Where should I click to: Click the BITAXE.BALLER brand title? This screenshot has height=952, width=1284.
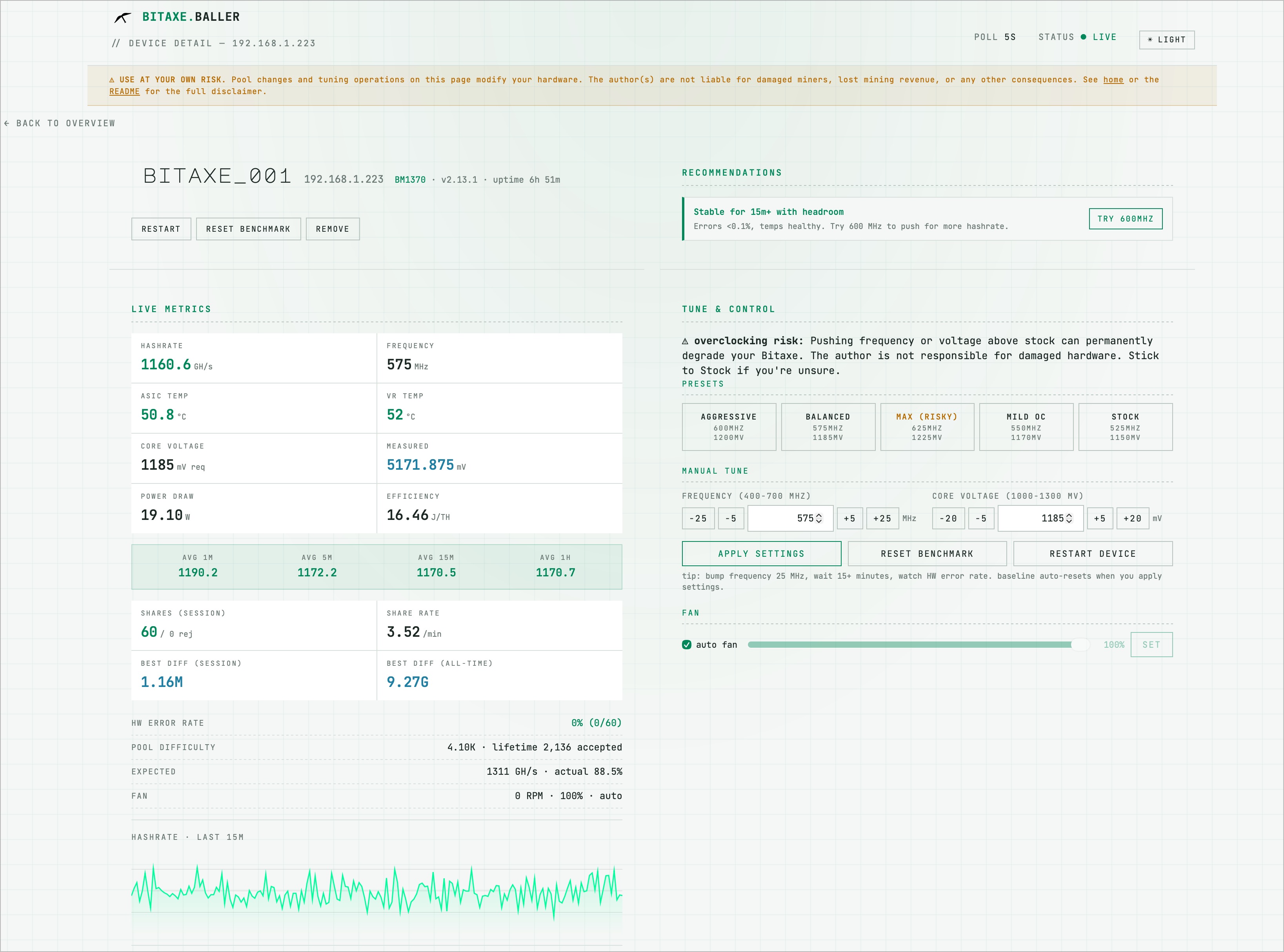(x=191, y=17)
